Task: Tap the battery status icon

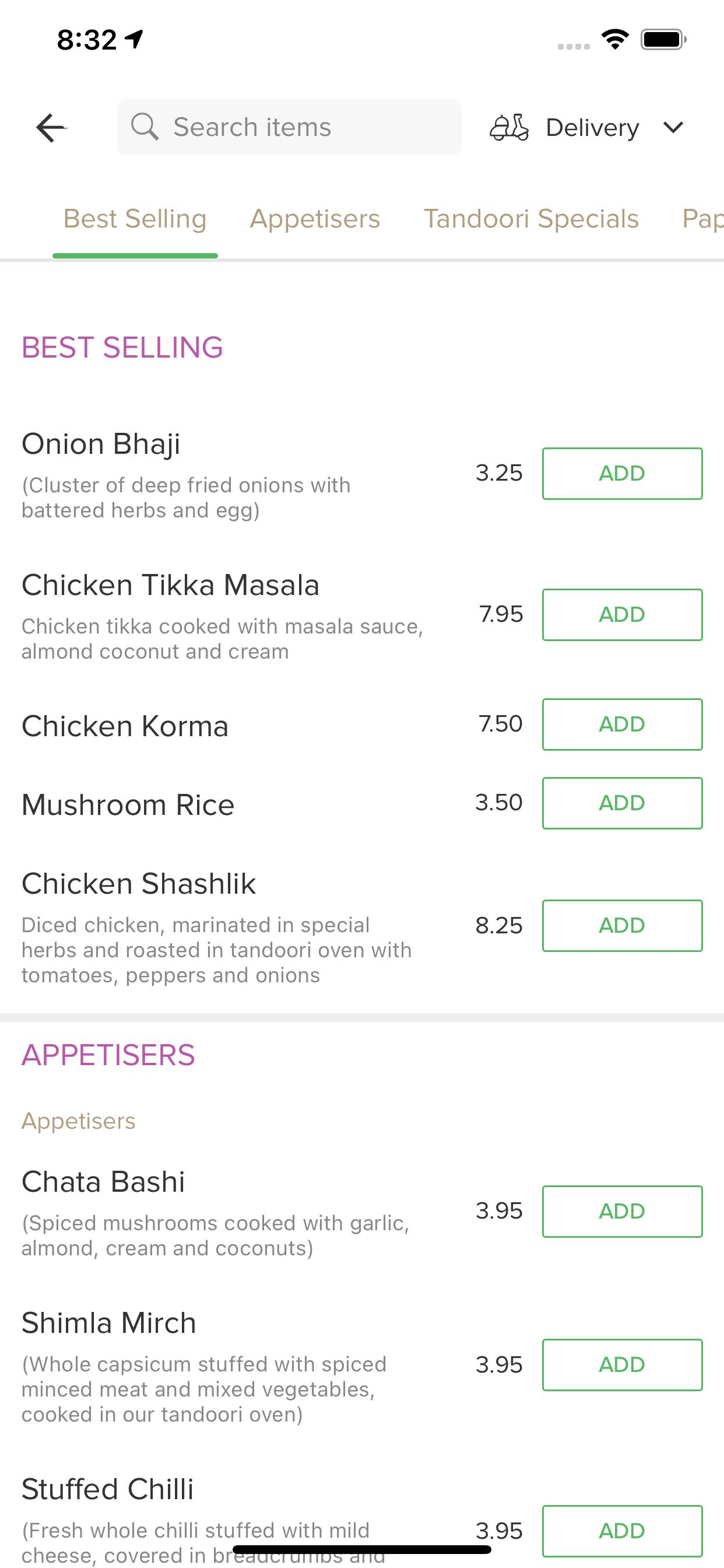Action: point(663,40)
